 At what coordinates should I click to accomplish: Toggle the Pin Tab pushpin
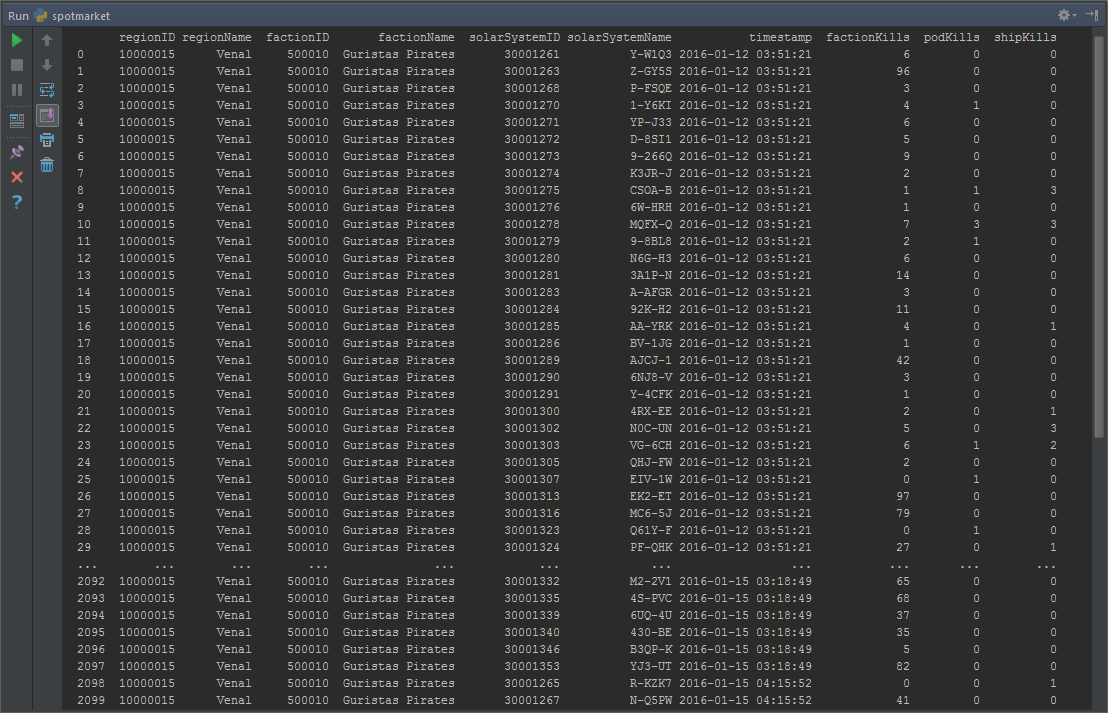17,152
